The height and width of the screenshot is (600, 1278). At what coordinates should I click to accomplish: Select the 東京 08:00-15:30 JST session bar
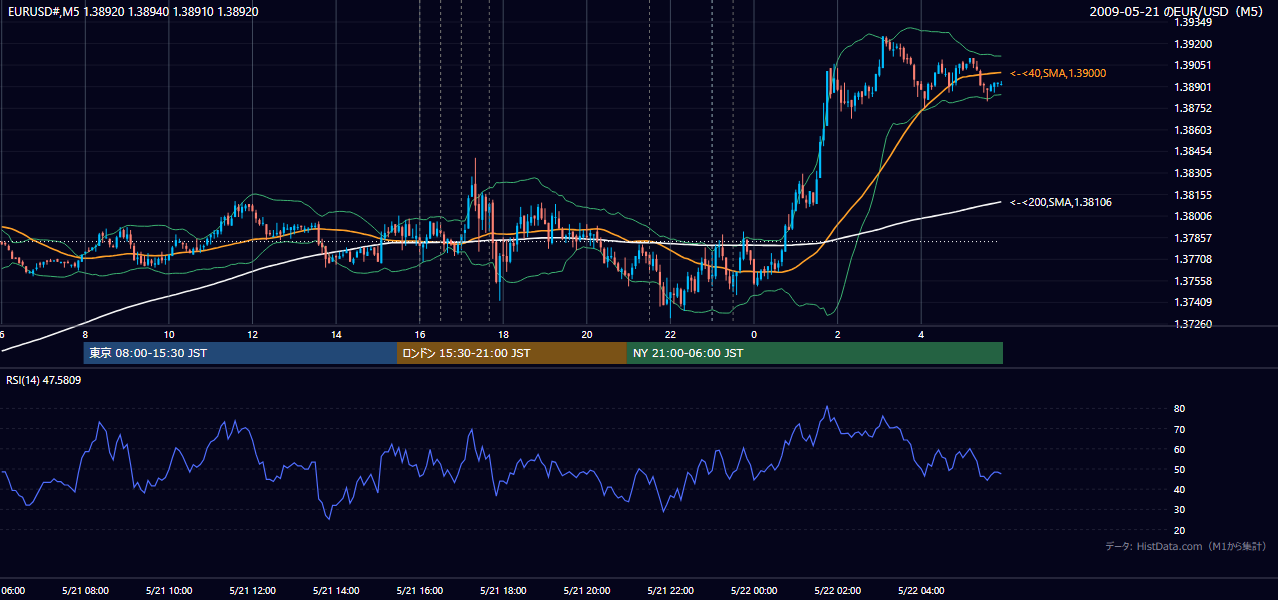[240, 353]
